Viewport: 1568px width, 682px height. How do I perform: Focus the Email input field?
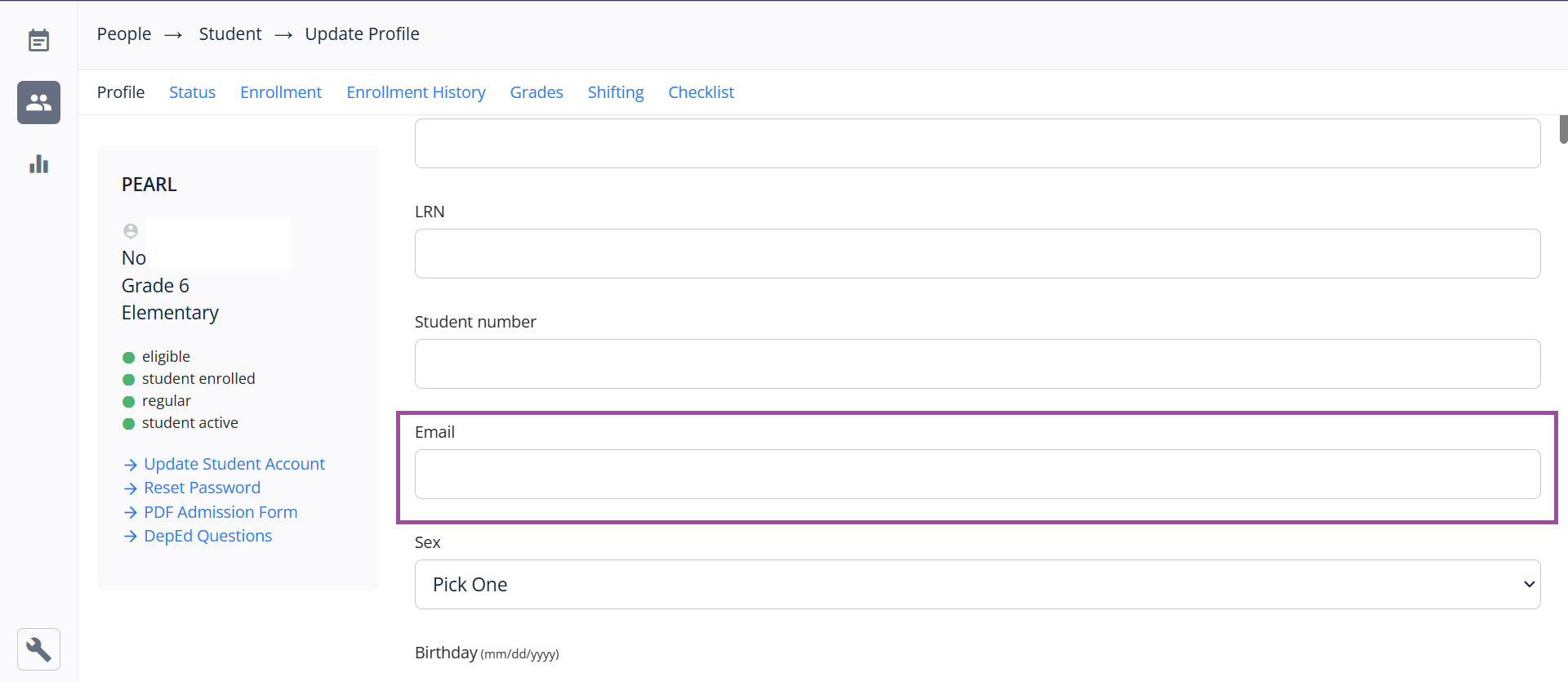coord(977,474)
